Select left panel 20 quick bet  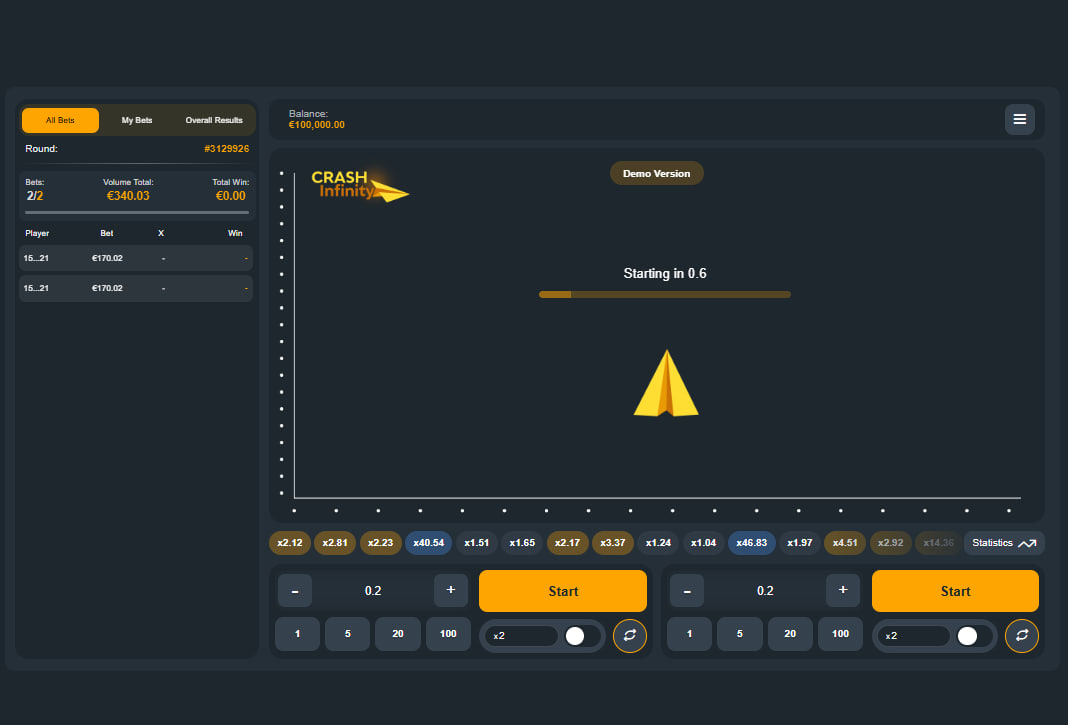click(x=398, y=634)
